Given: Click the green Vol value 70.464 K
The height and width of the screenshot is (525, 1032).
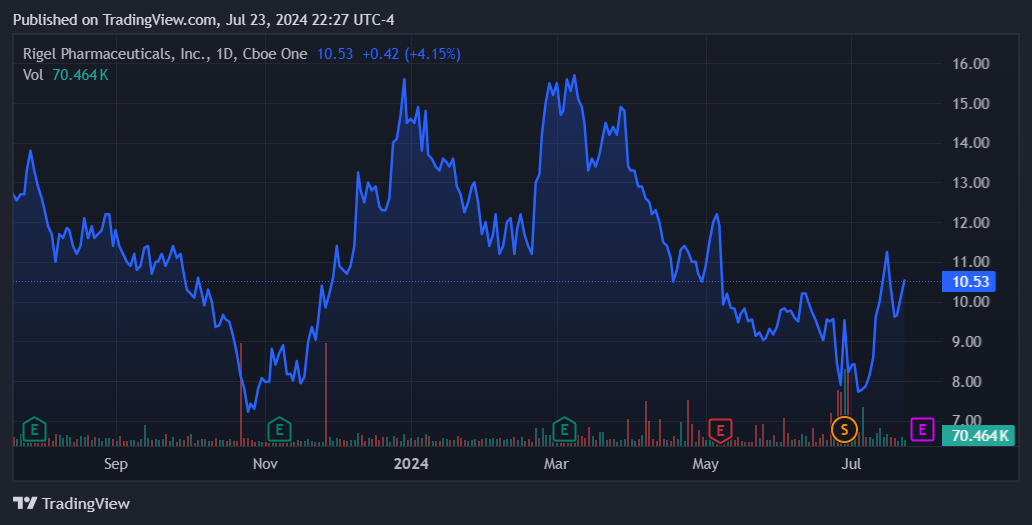Looking at the screenshot, I should pyautogui.click(x=80, y=75).
